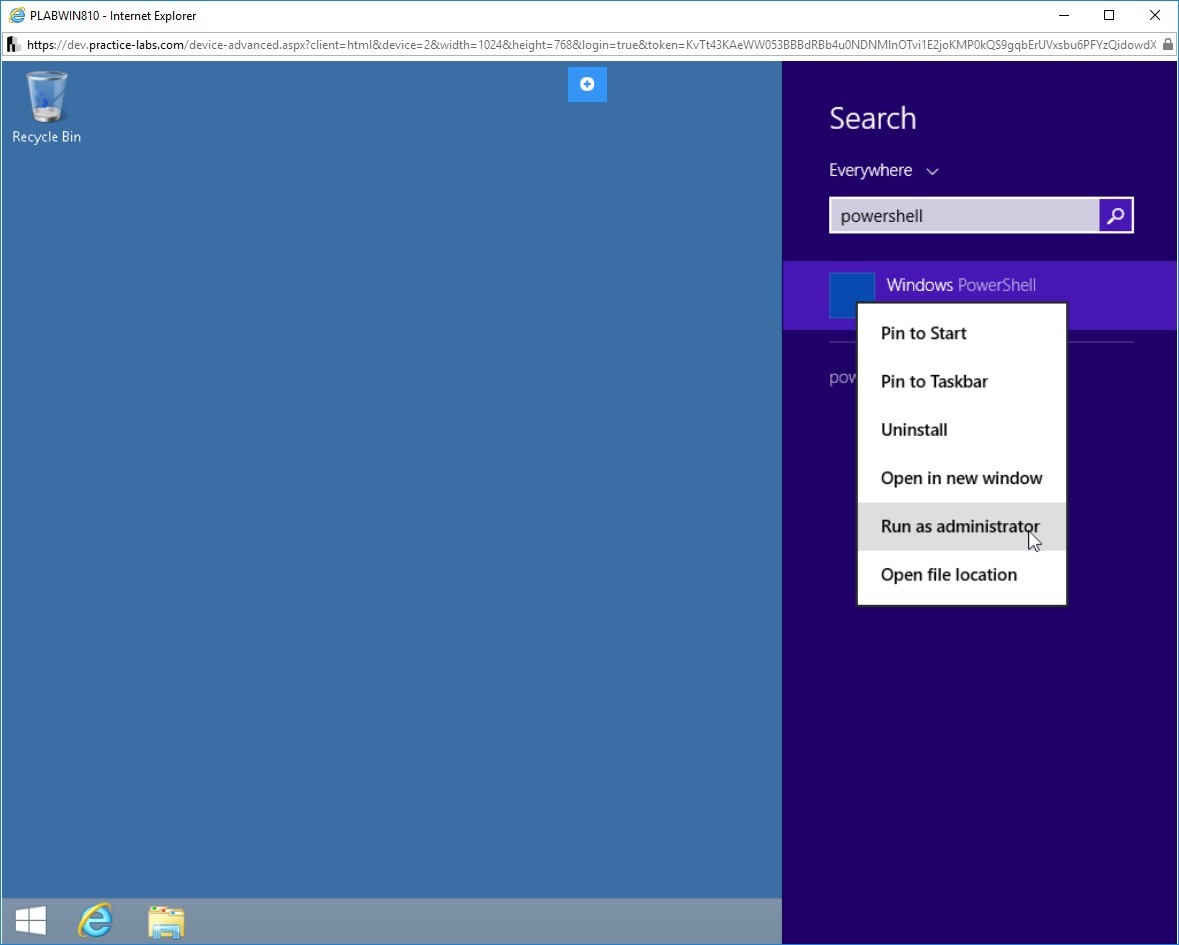
Task: Click the site favicon beside the URL
Action: pos(13,45)
